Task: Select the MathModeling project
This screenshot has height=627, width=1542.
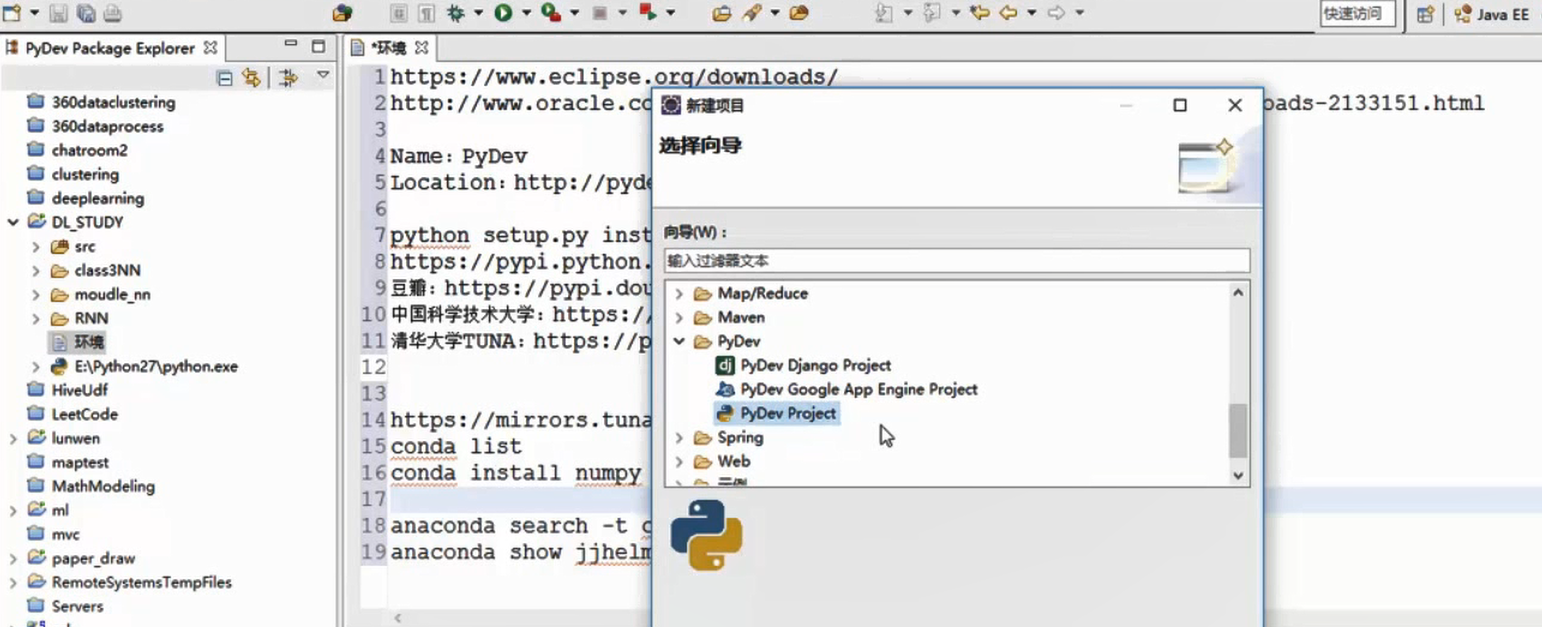Action: pos(90,486)
